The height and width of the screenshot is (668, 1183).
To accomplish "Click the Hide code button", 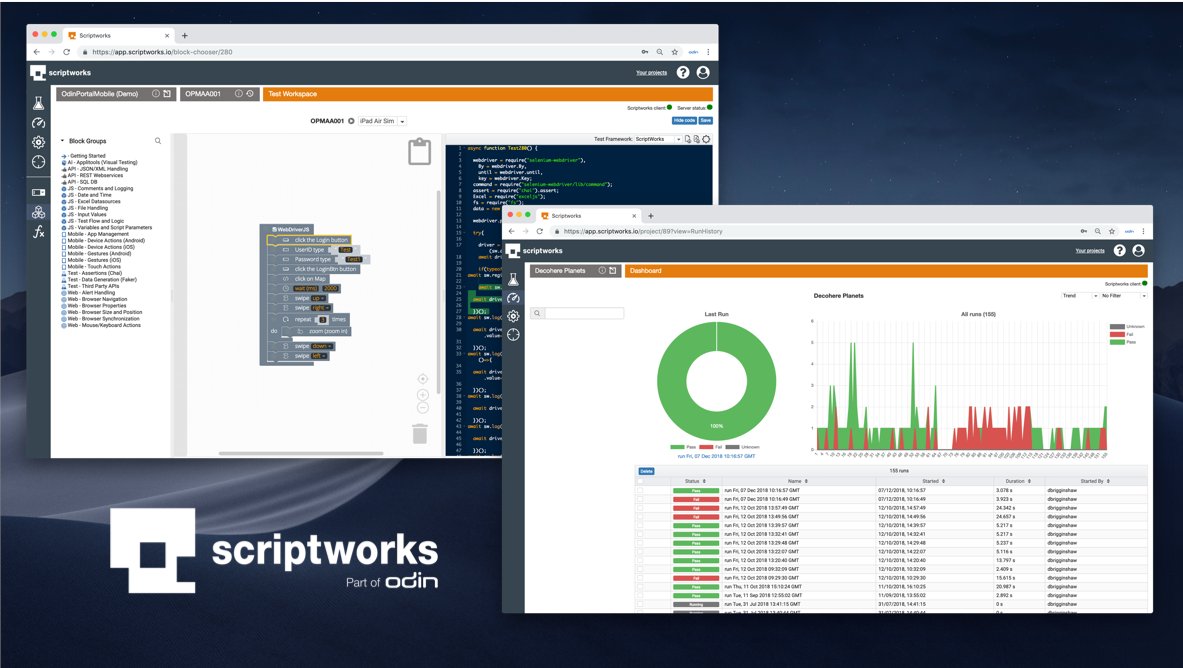I will coord(684,121).
